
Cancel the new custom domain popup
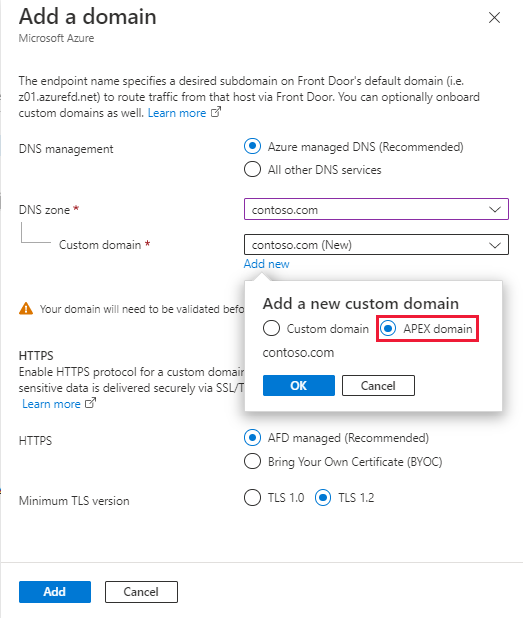coord(378,385)
